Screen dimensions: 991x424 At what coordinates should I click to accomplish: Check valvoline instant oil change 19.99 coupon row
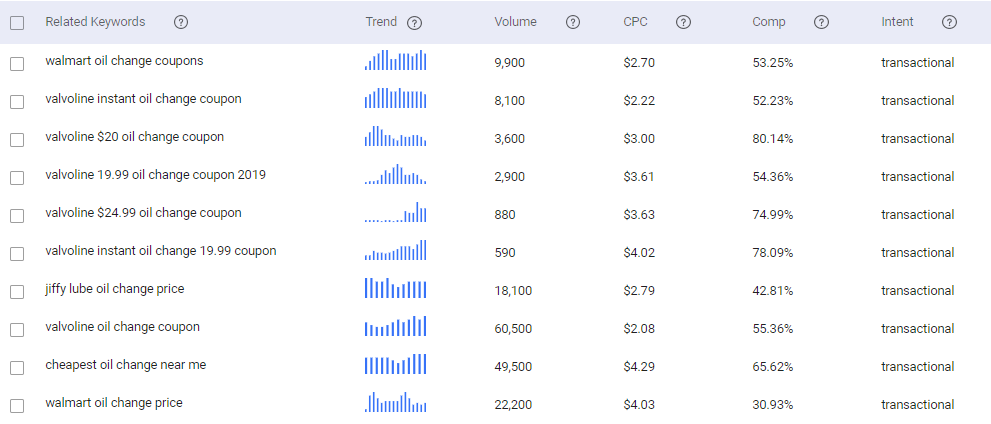[17, 253]
